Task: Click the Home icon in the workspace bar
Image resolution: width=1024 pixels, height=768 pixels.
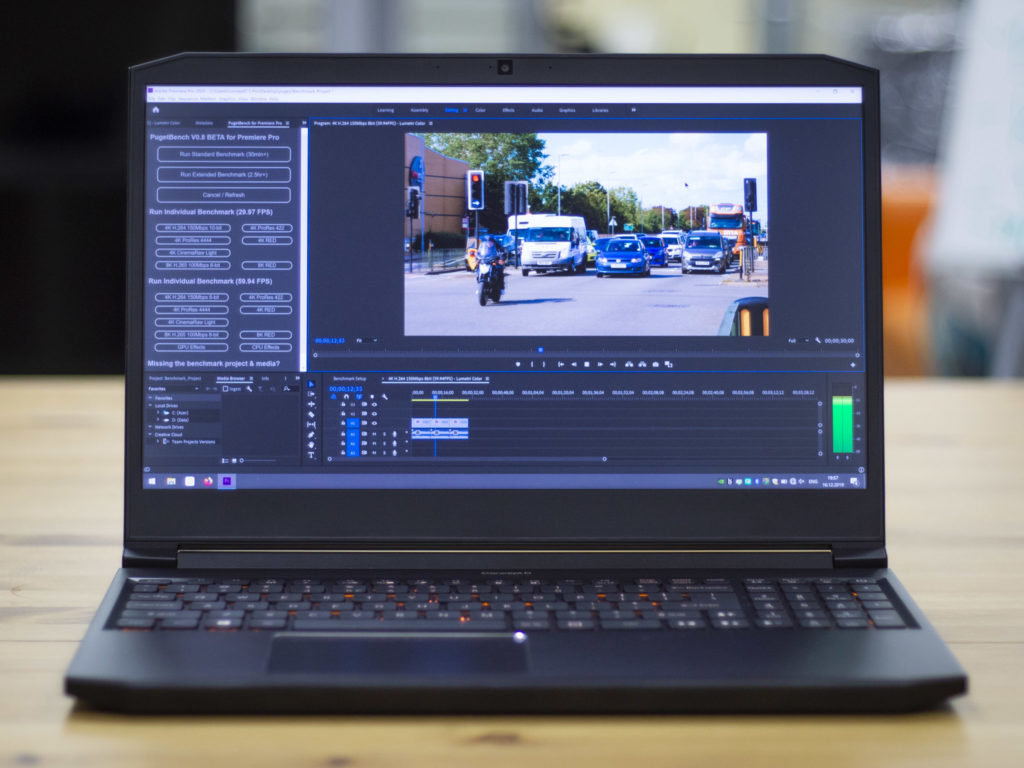Action: click(x=155, y=109)
